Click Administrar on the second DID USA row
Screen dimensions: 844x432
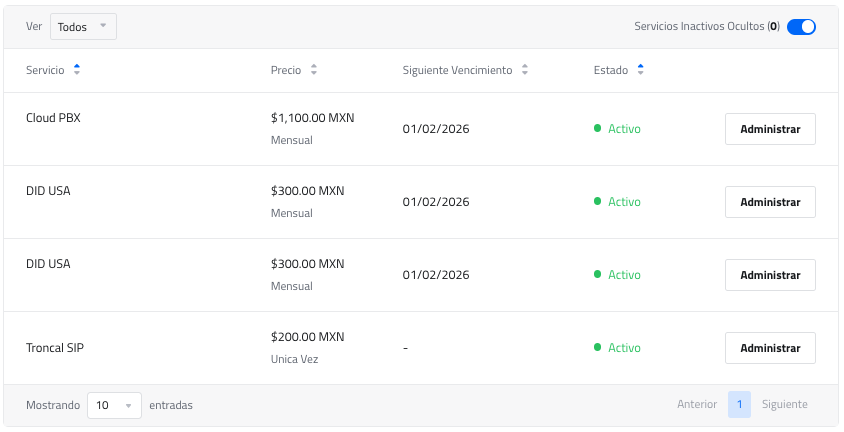[769, 275]
